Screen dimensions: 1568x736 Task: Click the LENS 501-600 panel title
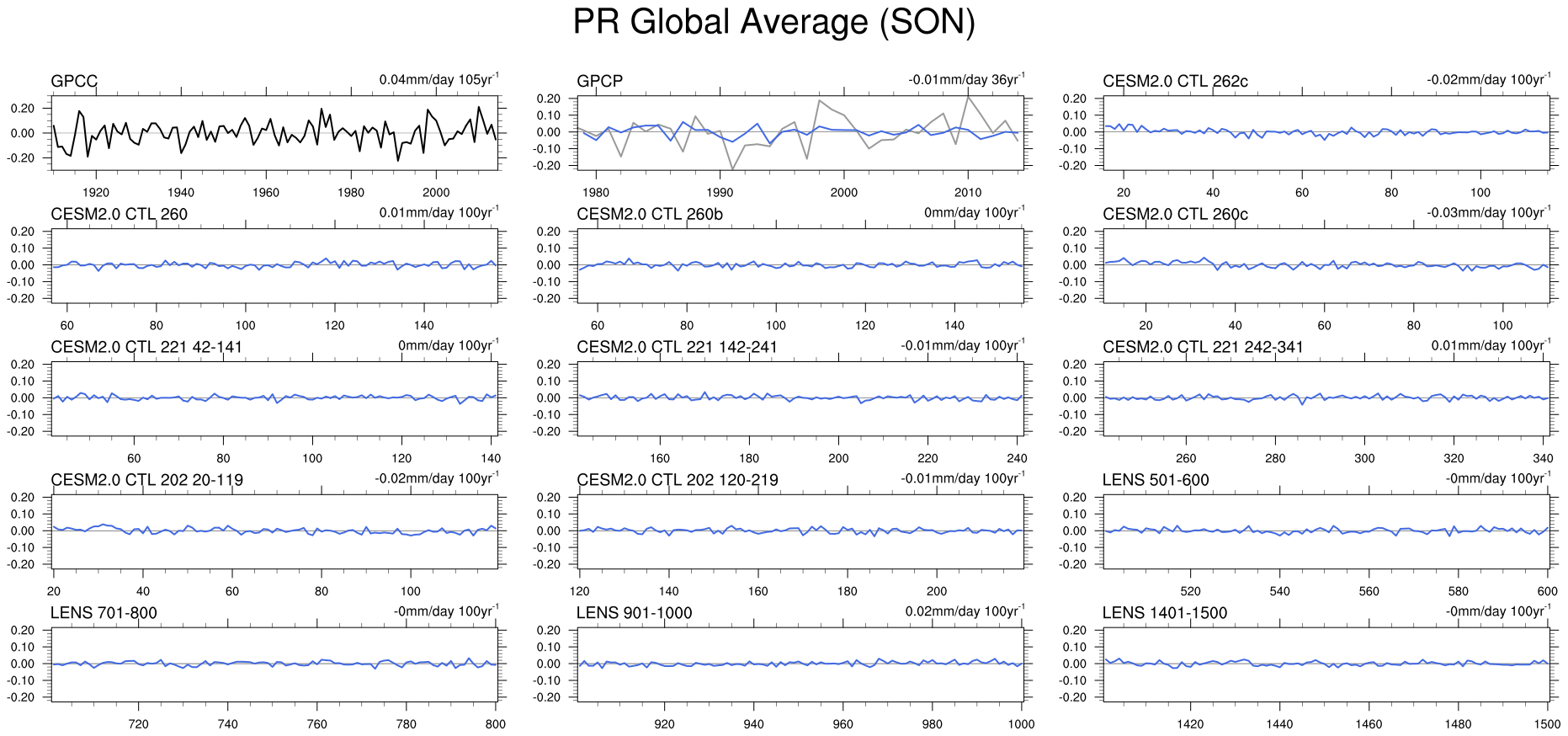click(x=1156, y=480)
